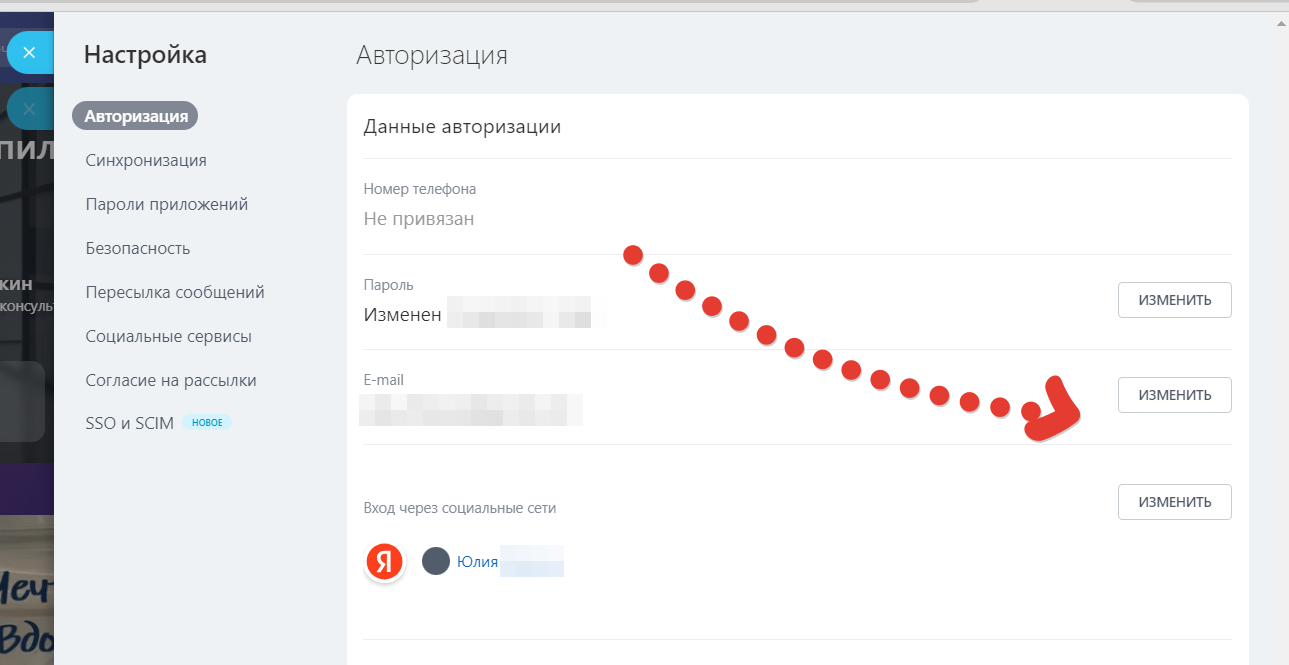Viewport: 1289px width, 665px height.
Task: Click the blurred e-mail address value
Action: (471, 410)
